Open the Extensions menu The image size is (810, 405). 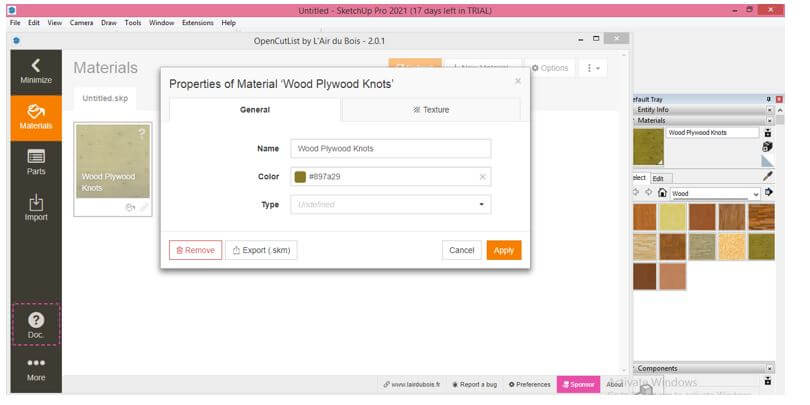(197, 23)
